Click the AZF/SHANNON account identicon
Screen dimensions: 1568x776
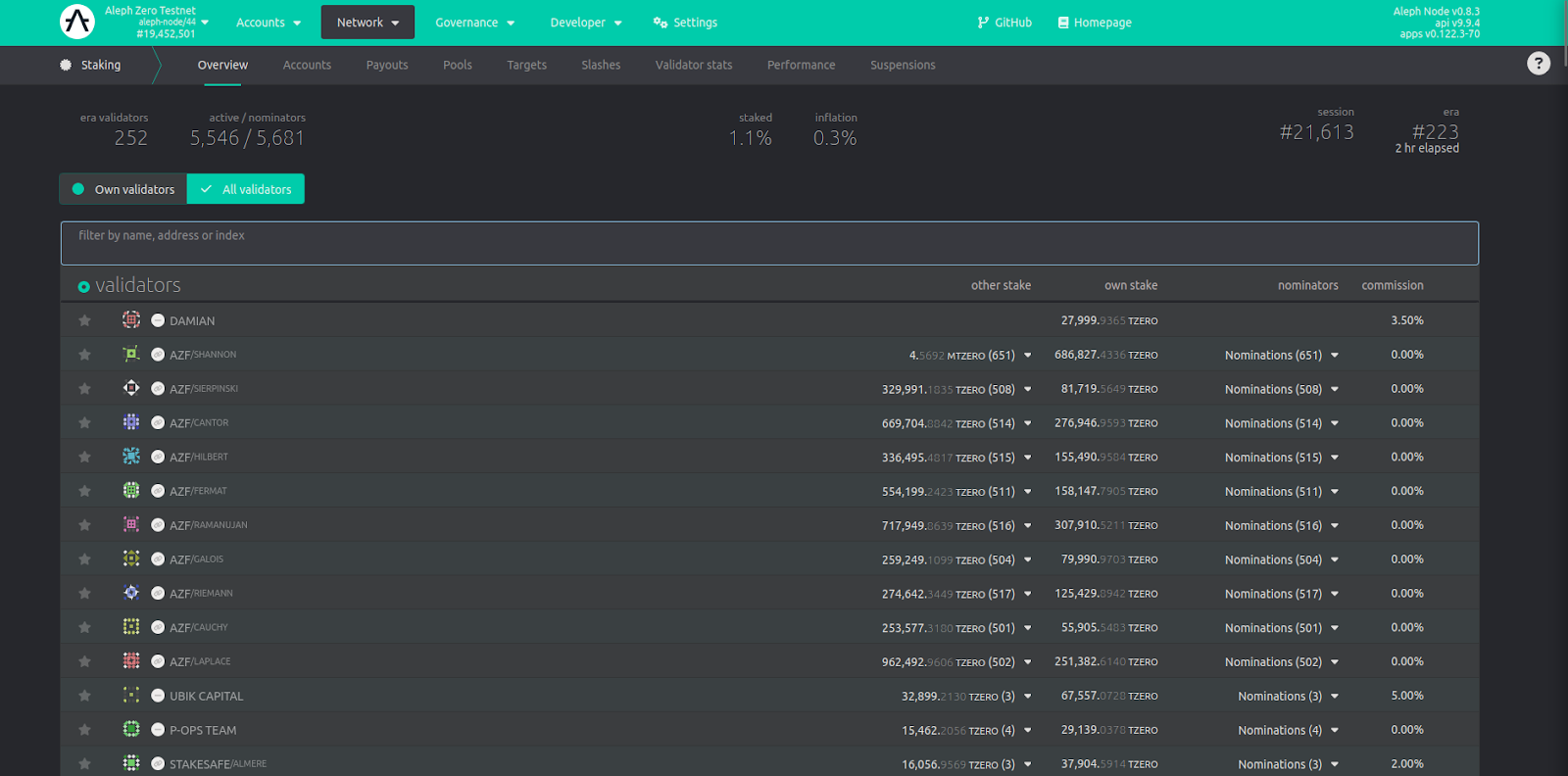click(131, 354)
